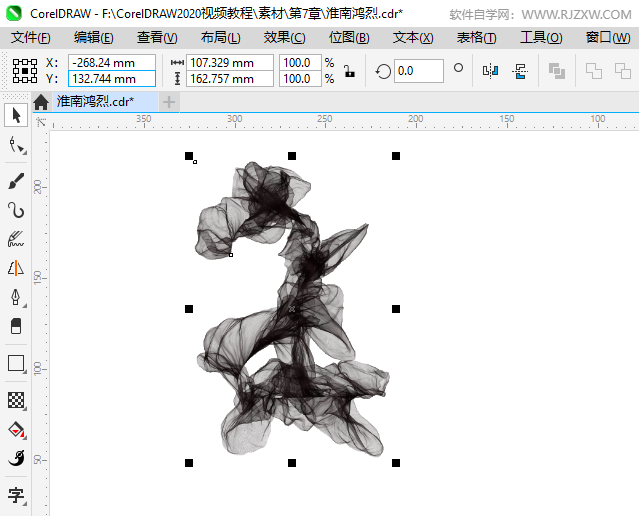This screenshot has height=516, width=639.
Task: Click the ink artwork center marker
Action: click(x=292, y=309)
